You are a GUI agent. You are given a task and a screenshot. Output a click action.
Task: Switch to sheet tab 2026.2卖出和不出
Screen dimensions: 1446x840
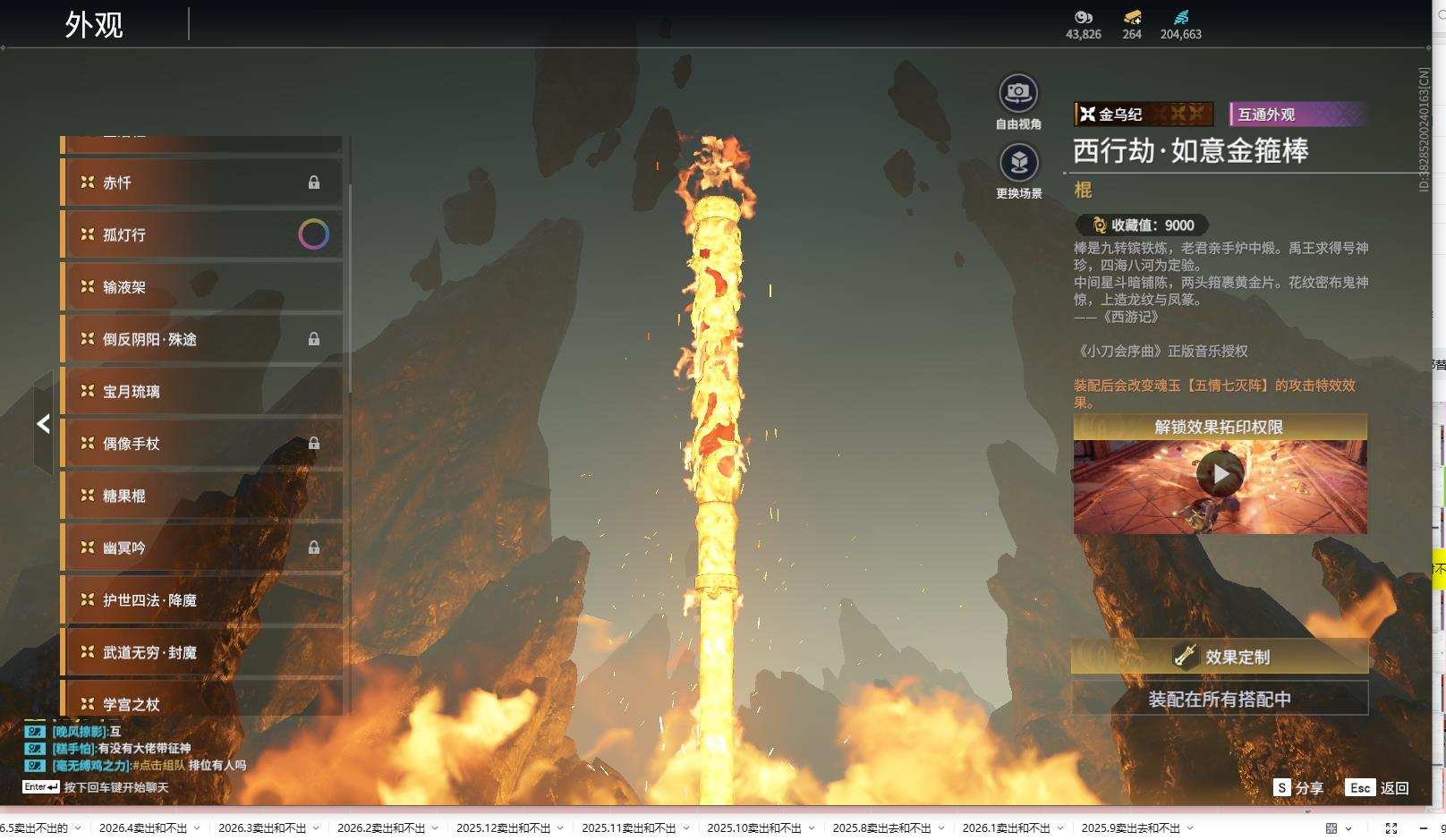pyautogui.click(x=381, y=828)
